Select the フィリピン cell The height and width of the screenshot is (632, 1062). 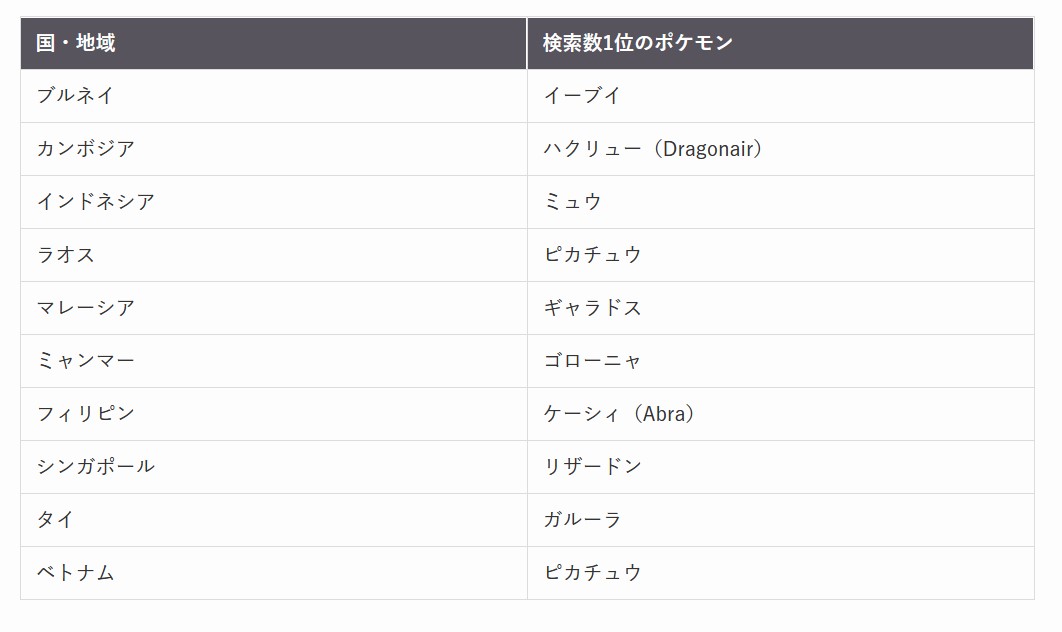pyautogui.click(x=86, y=414)
